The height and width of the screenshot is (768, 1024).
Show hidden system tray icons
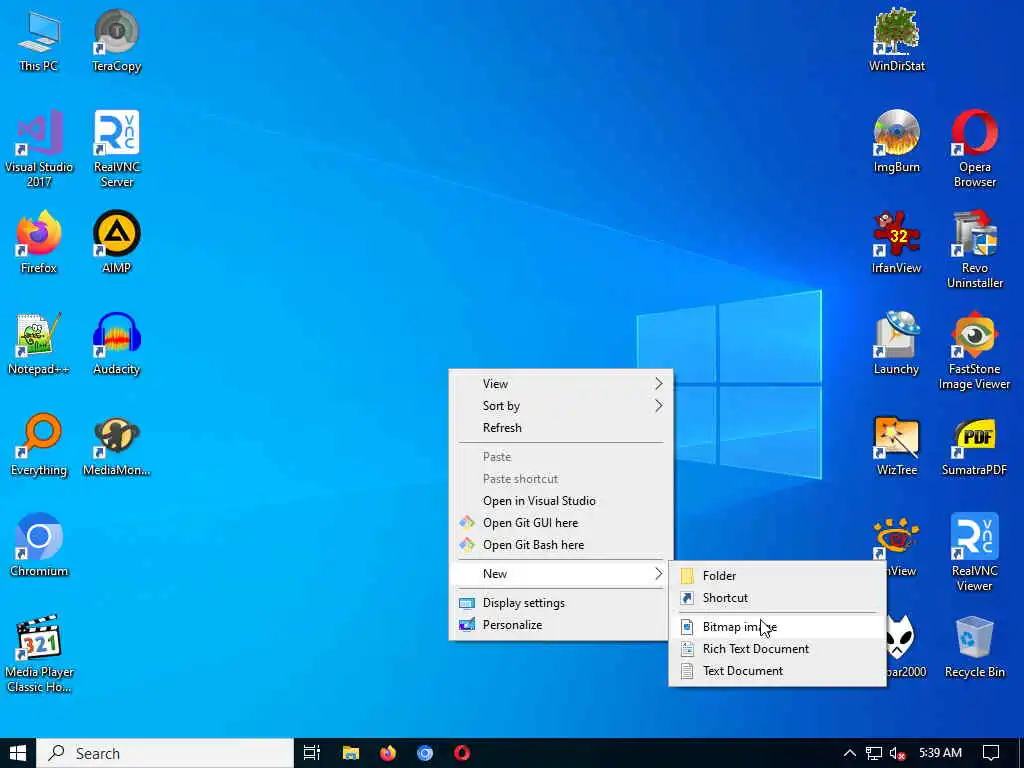click(x=850, y=753)
